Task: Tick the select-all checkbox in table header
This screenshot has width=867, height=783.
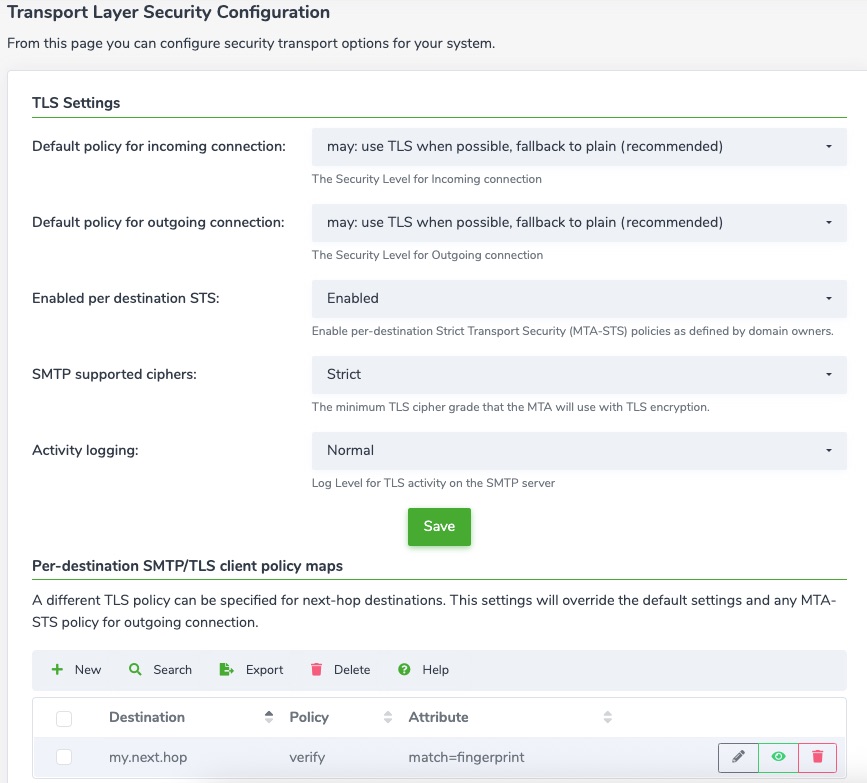Action: (x=64, y=718)
